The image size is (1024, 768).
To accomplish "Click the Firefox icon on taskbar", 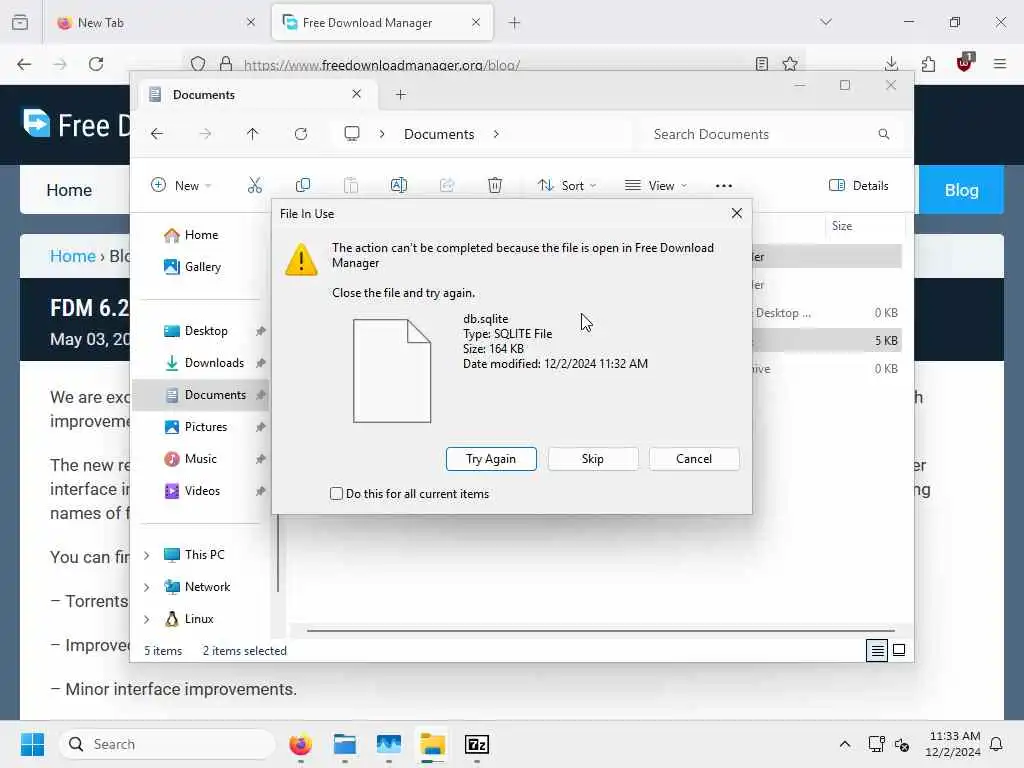I will (x=300, y=744).
